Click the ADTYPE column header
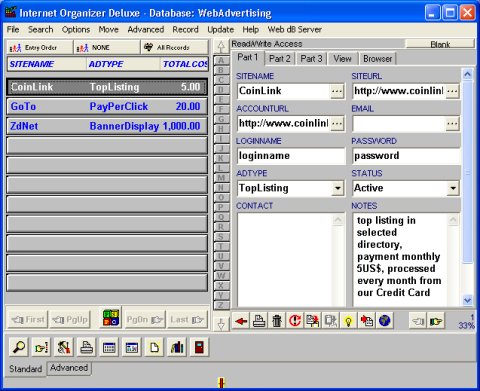 point(123,64)
